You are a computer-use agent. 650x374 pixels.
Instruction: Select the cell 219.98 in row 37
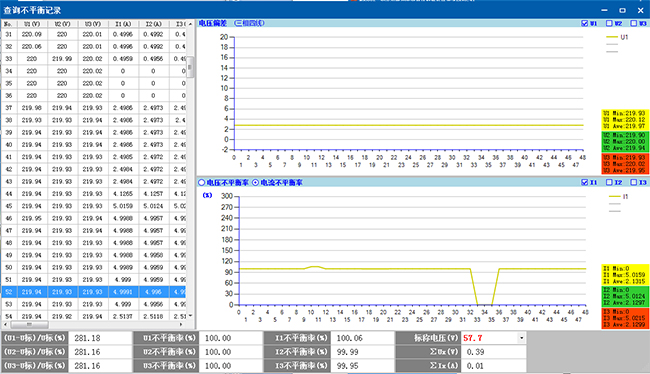point(32,108)
